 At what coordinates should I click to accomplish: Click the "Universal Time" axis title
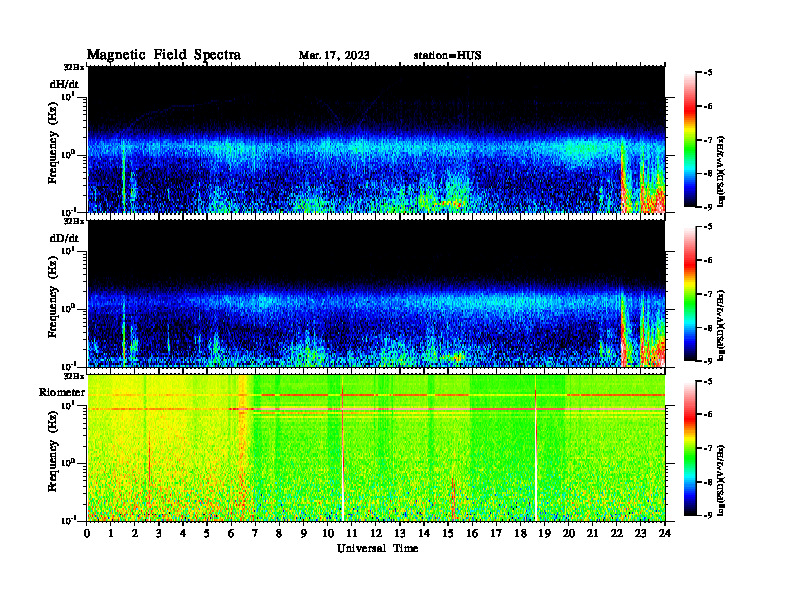coord(377,548)
